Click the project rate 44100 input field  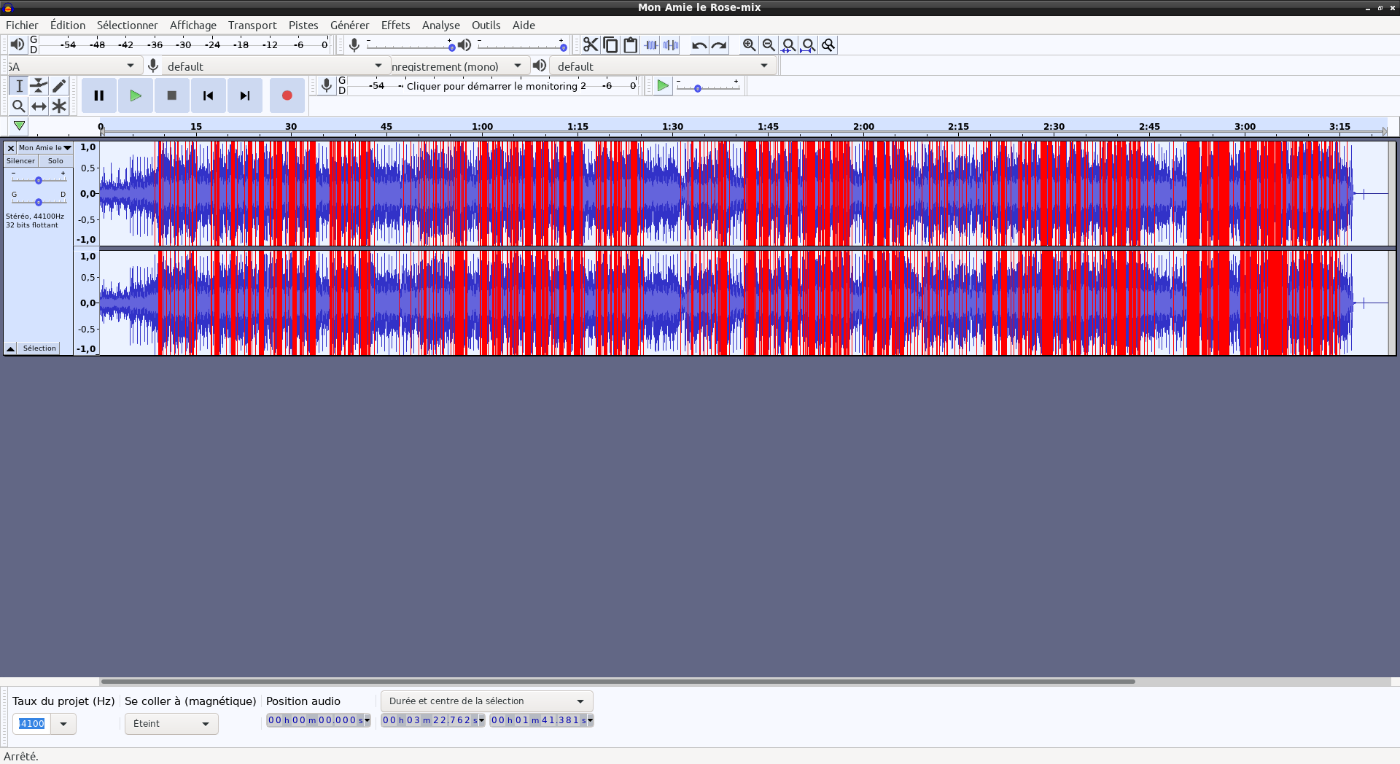click(30, 723)
